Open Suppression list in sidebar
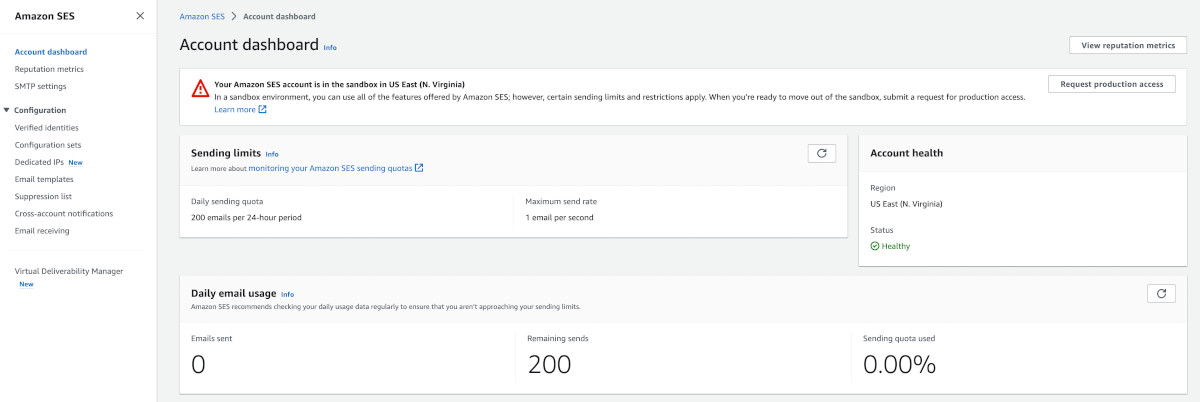 43,196
